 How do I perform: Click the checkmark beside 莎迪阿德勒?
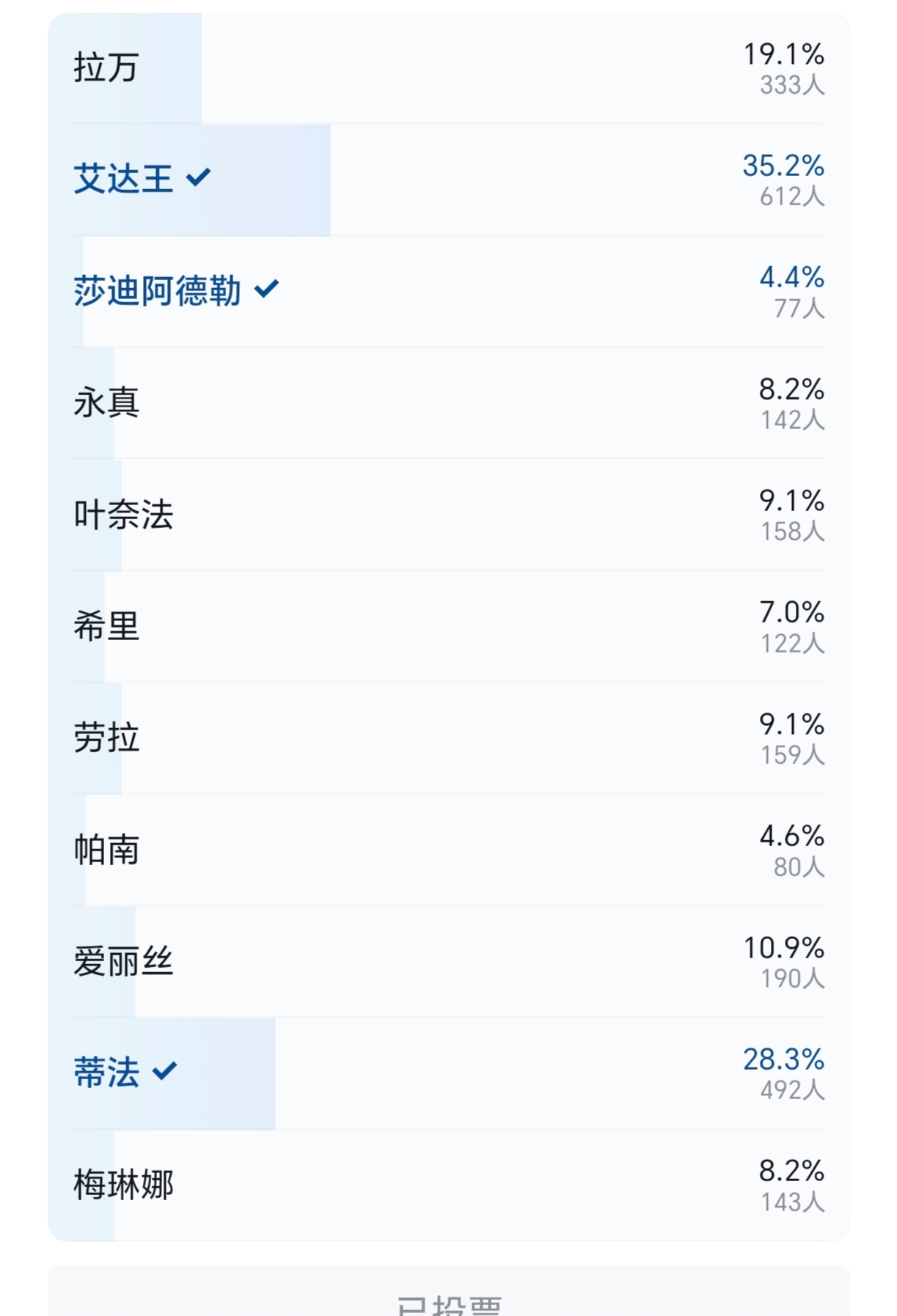266,289
